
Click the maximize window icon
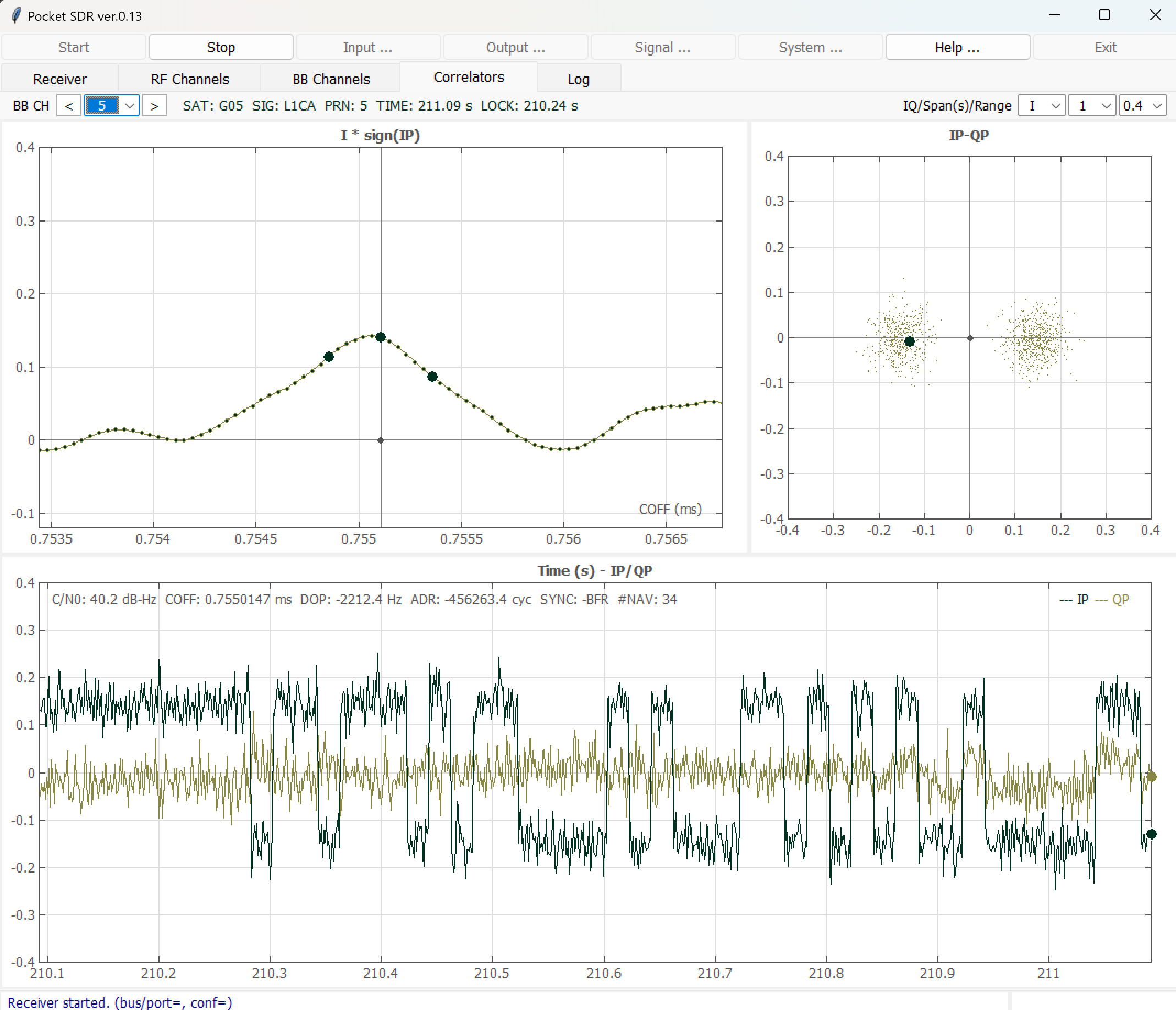tap(1104, 15)
